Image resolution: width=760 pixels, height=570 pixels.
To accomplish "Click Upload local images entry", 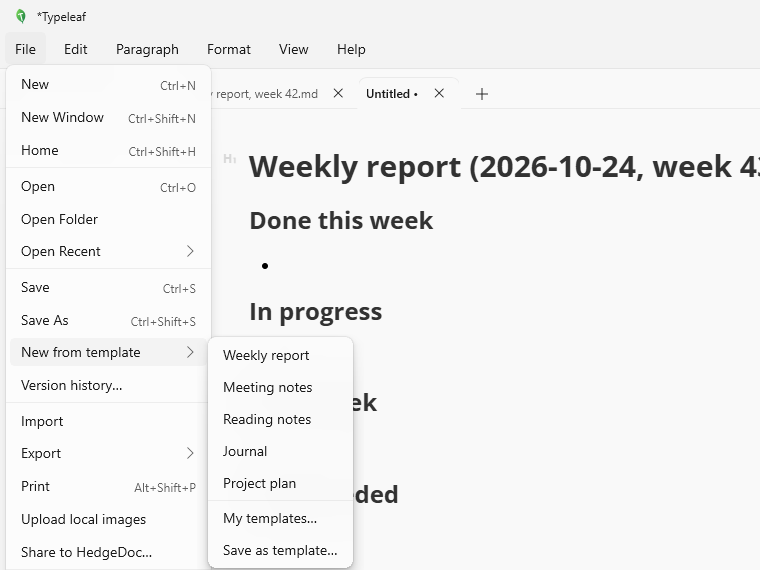I will pos(109,519).
